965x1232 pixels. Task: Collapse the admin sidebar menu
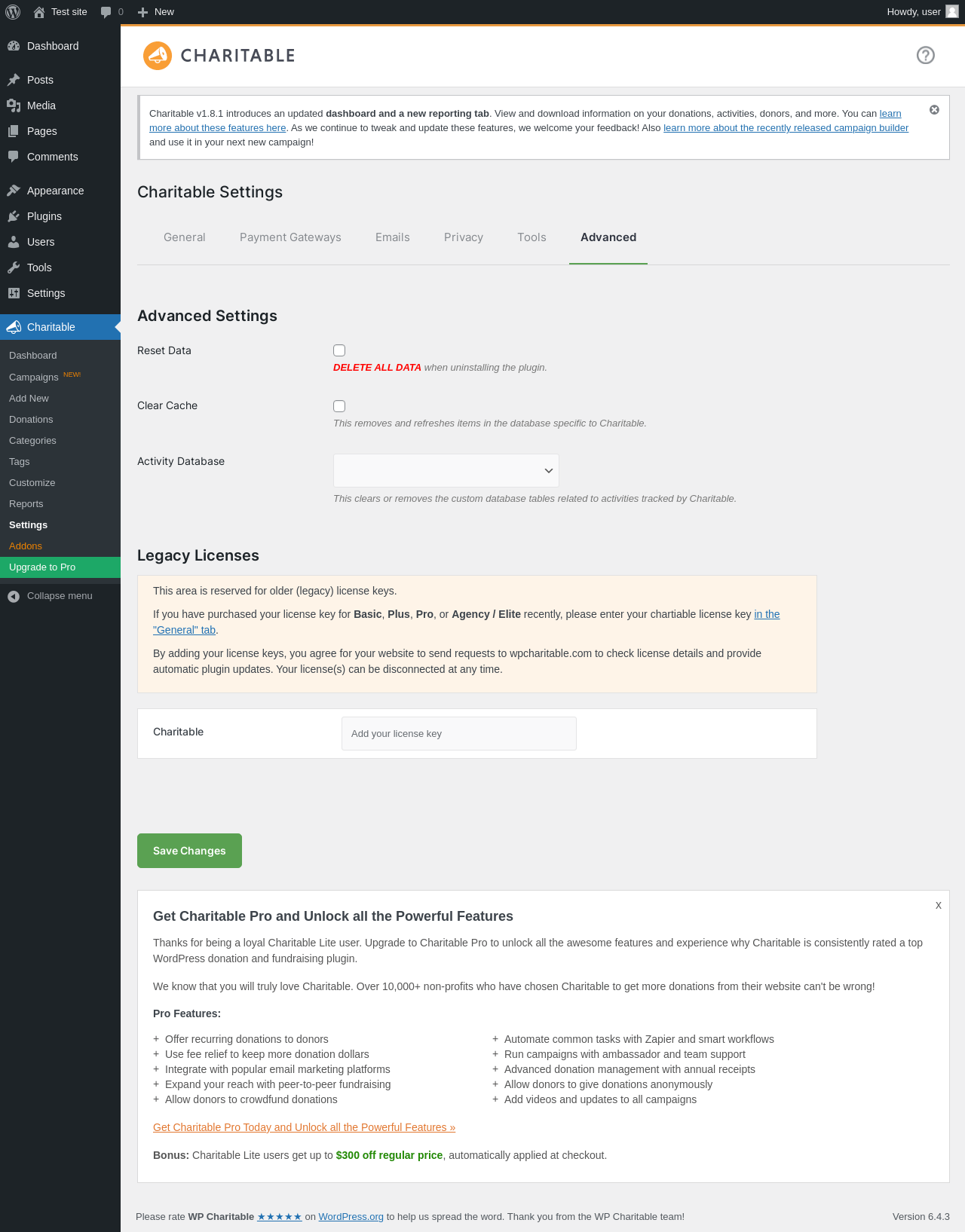click(x=60, y=596)
